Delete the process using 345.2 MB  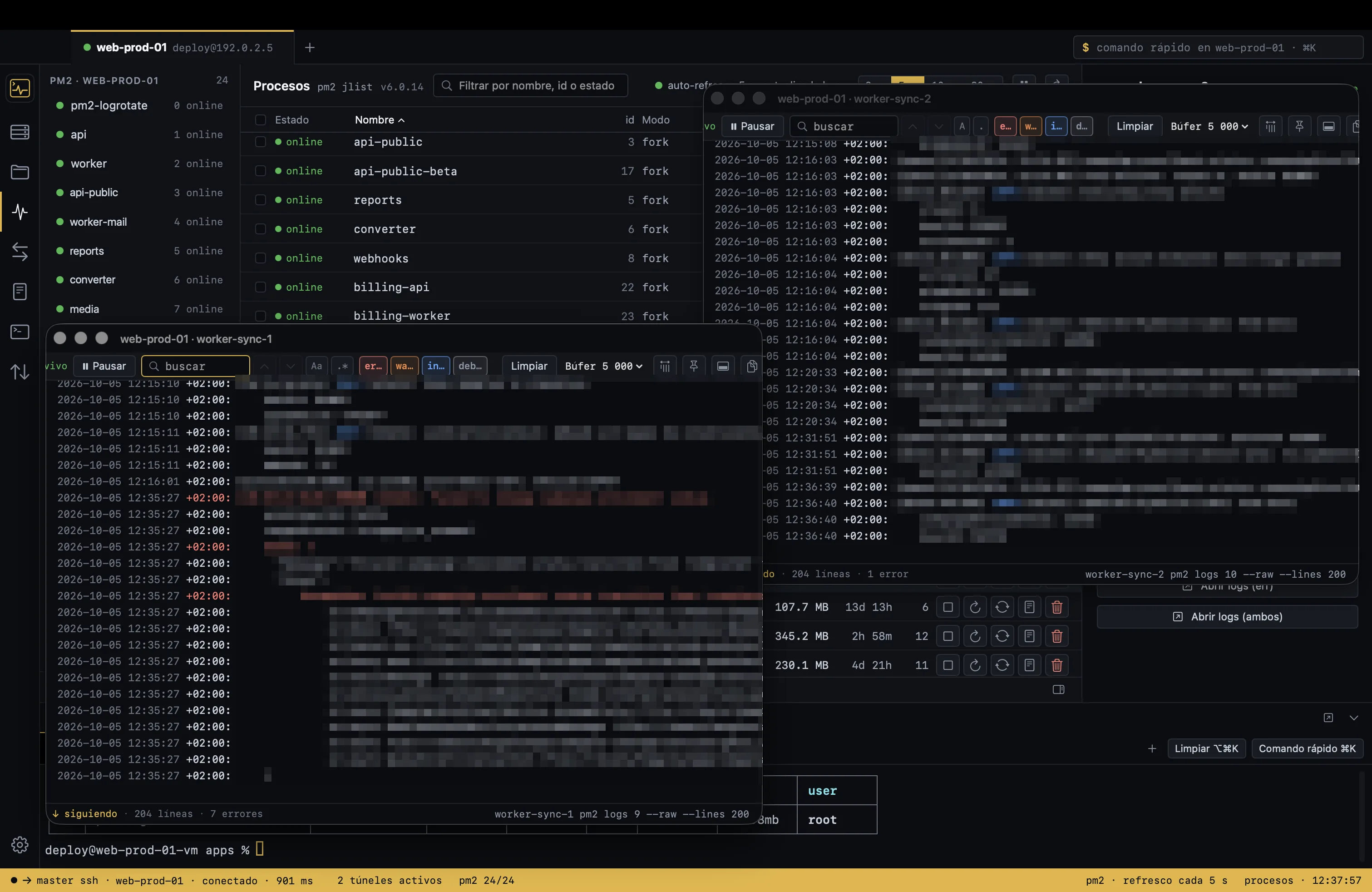[x=1056, y=636]
